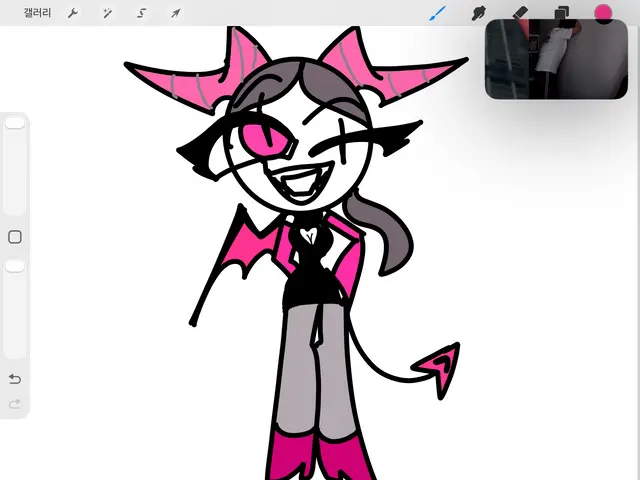Open the 갤러리 (Gallery) view
640x480 pixels.
pos(37,13)
